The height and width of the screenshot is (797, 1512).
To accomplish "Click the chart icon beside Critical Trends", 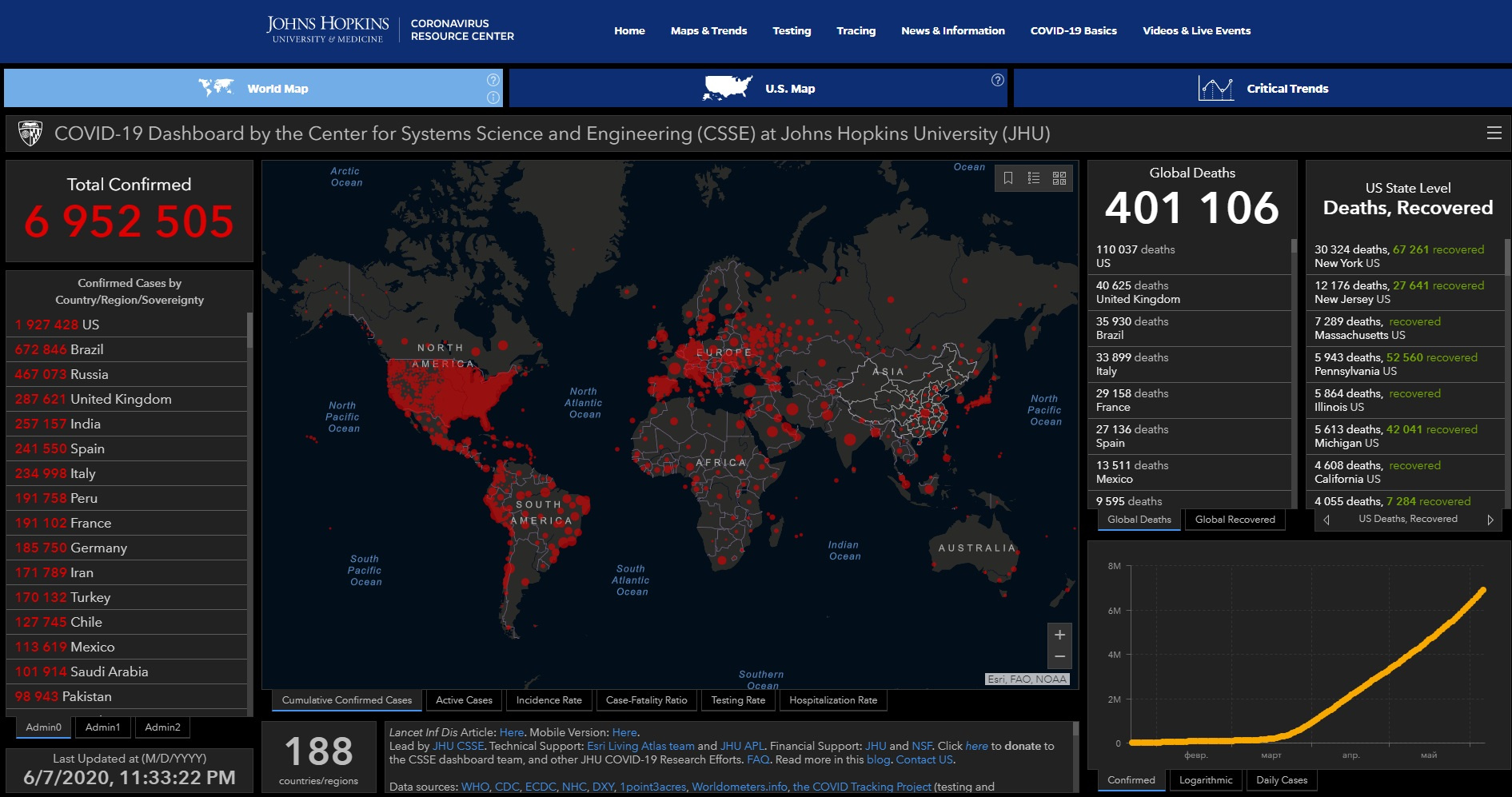I will 1215,88.
